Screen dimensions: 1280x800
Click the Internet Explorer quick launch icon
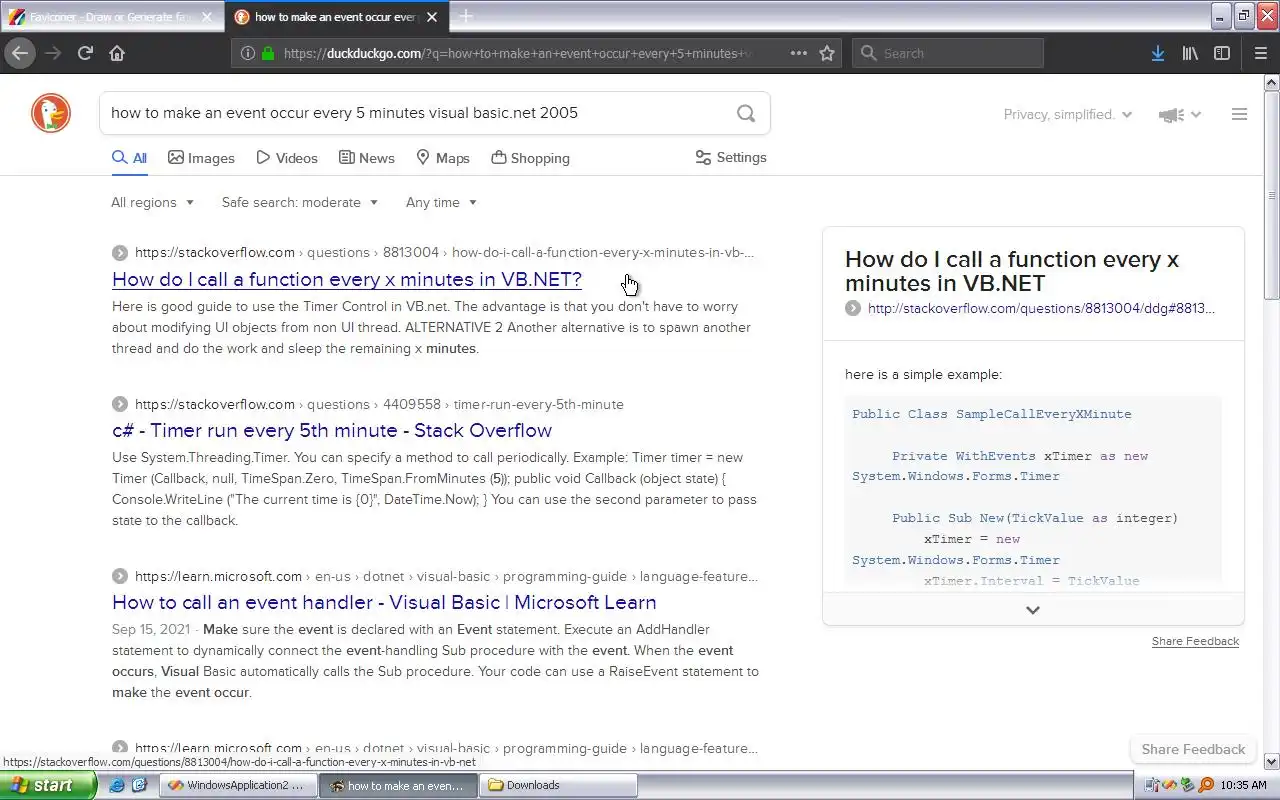117,785
